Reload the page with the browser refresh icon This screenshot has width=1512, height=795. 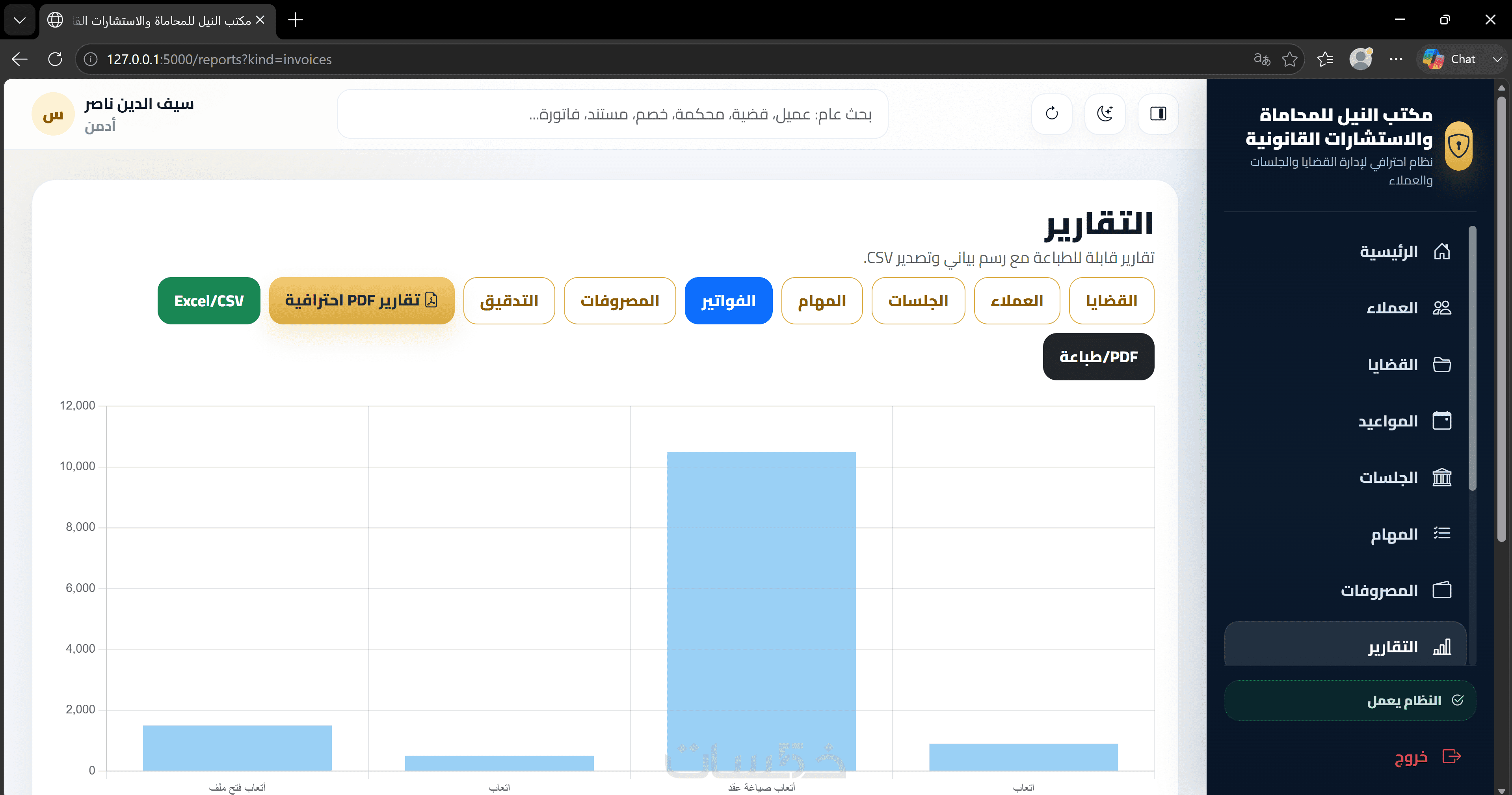pyautogui.click(x=55, y=59)
